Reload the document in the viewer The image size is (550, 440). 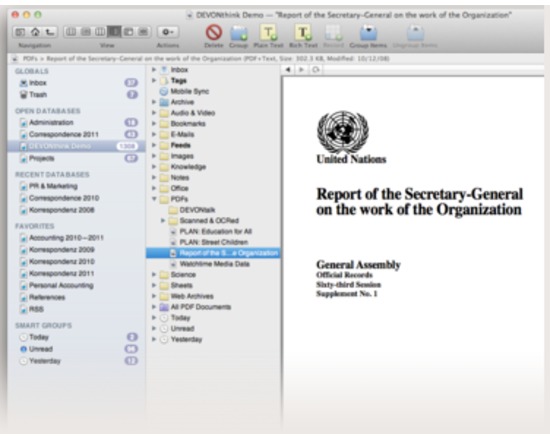[315, 70]
